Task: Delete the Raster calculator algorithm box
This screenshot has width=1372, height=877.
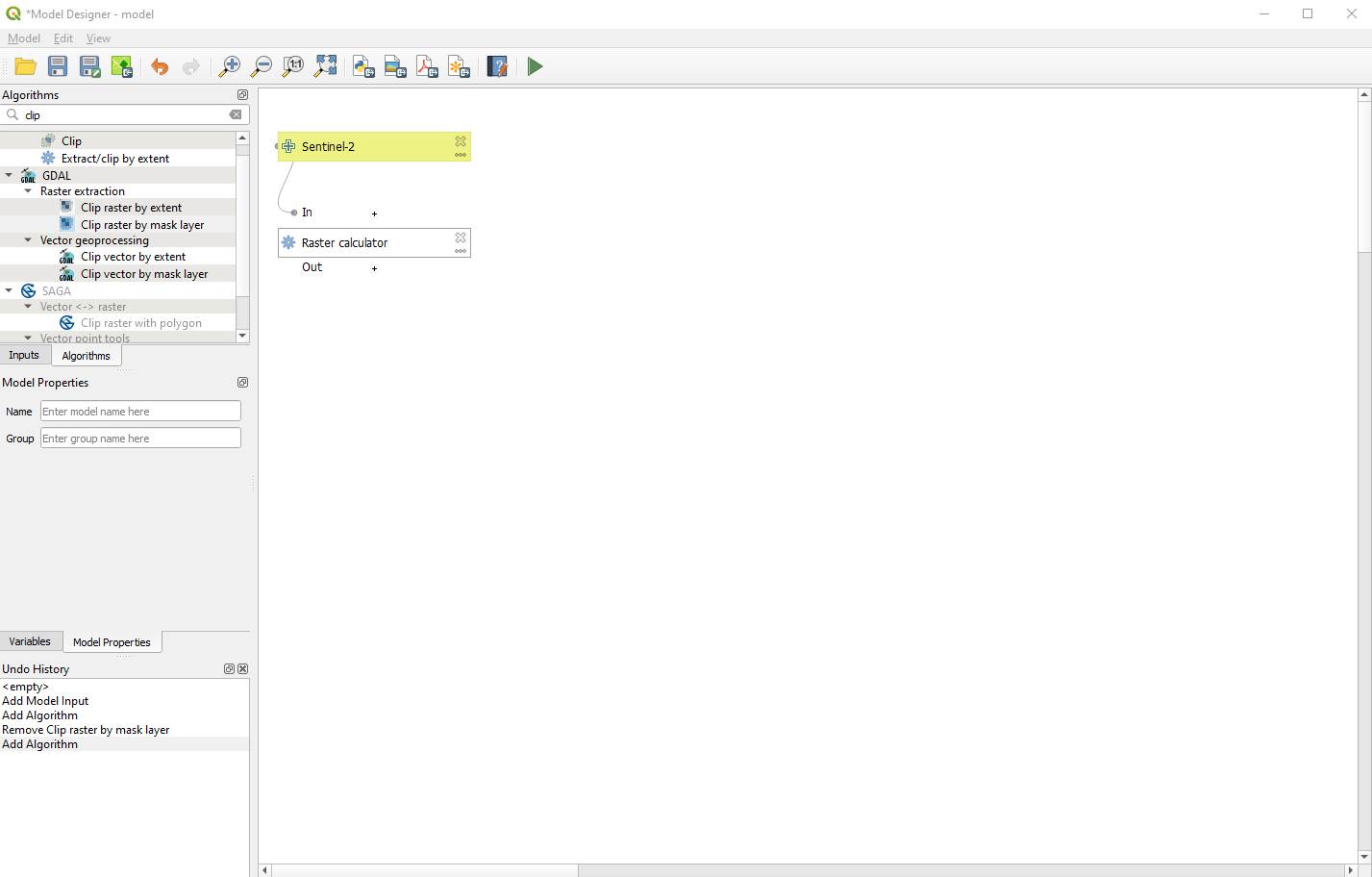Action: (x=461, y=237)
